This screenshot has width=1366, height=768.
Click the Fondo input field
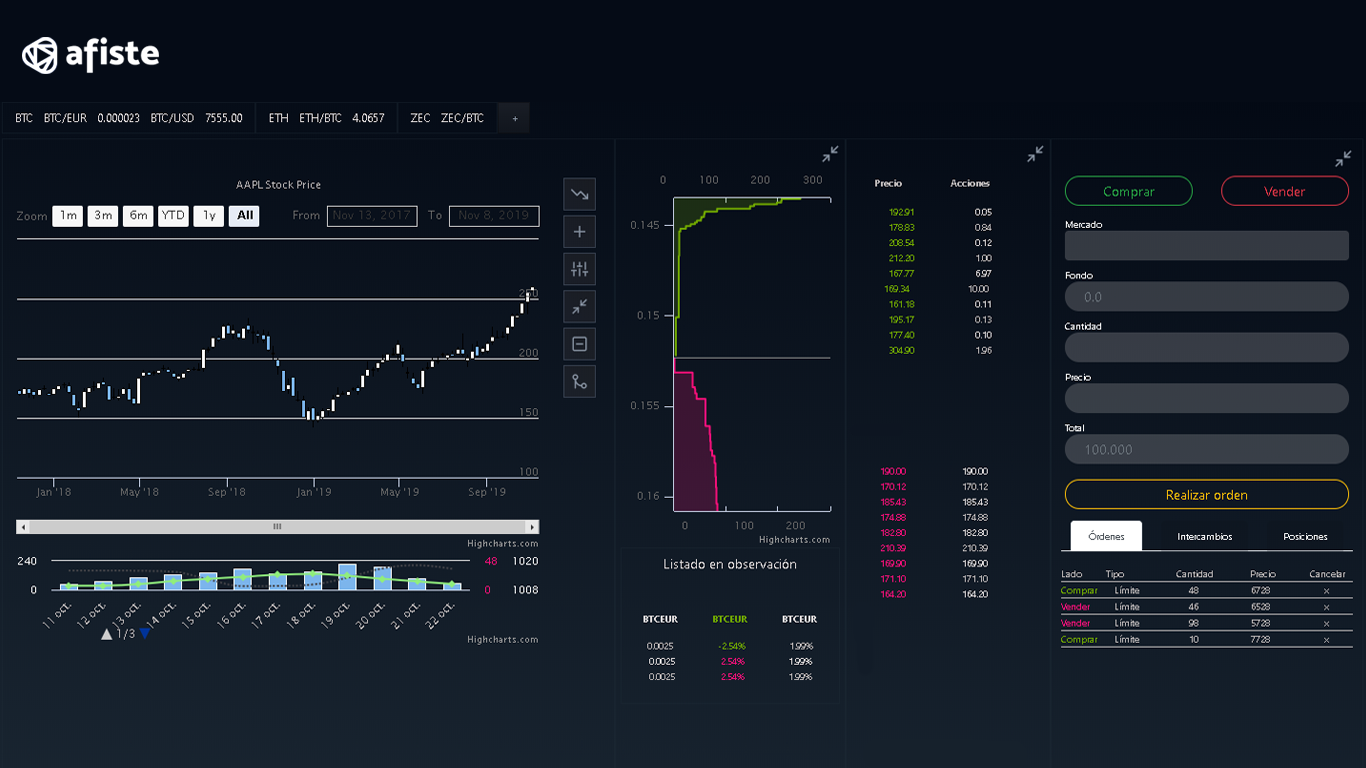[x=1207, y=297]
